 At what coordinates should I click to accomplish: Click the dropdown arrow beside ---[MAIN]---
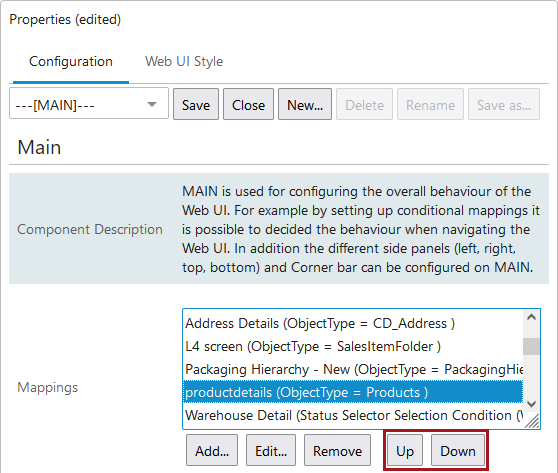click(152, 104)
